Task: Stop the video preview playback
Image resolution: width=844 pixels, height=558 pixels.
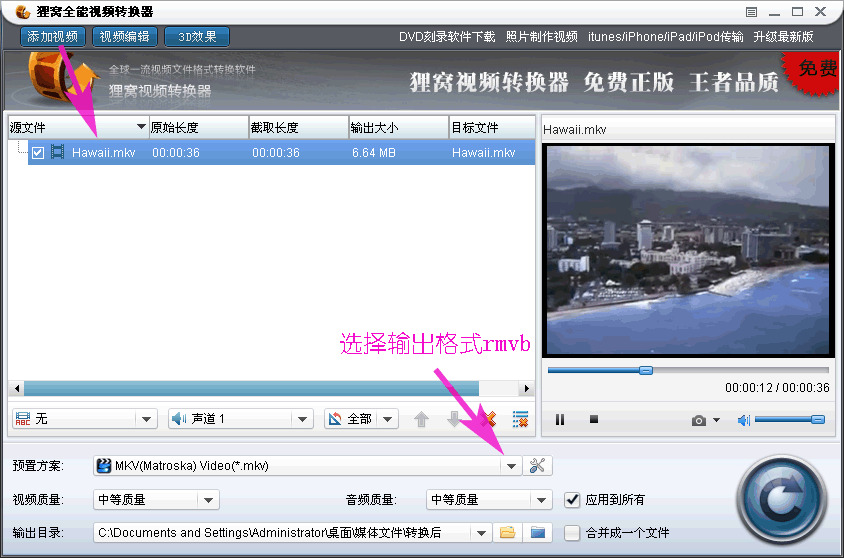Action: coord(594,419)
